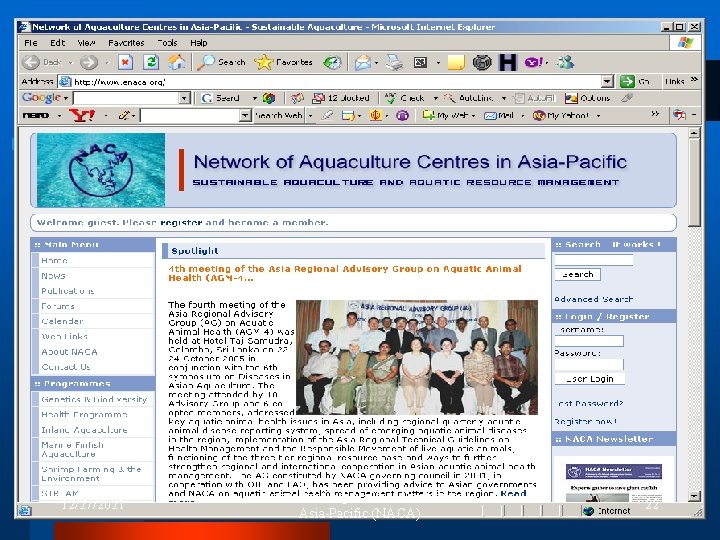Expand Links toolbar chevron
Image resolution: width=720 pixels, height=540 pixels.
click(694, 80)
